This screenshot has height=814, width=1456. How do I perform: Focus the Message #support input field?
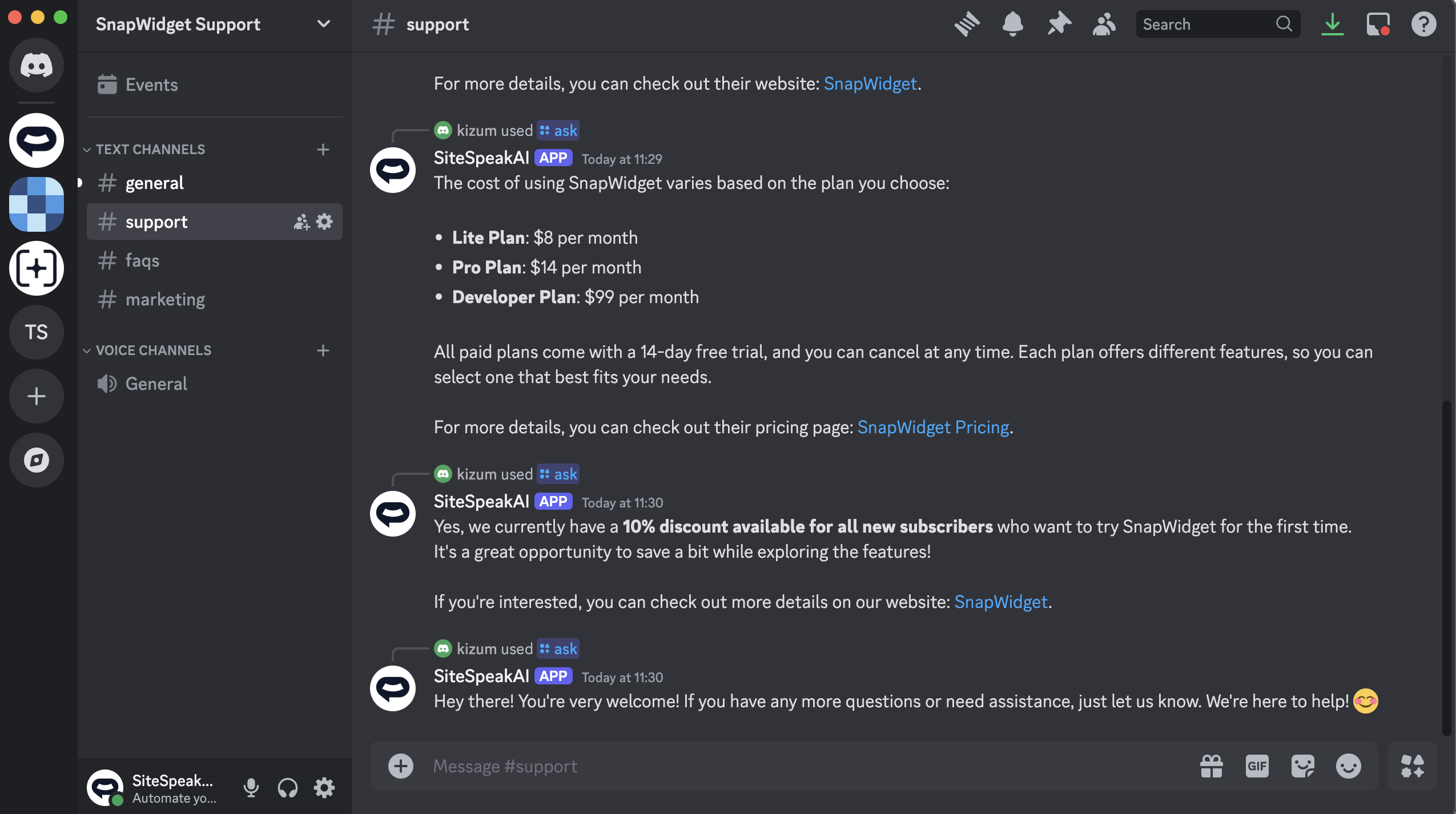click(x=799, y=766)
